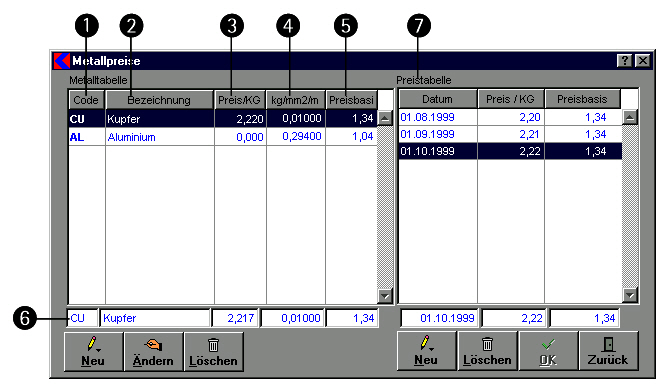Screen dimensions: 669x390
Task: Click the 2,217 price input field
Action: [x=236, y=318]
